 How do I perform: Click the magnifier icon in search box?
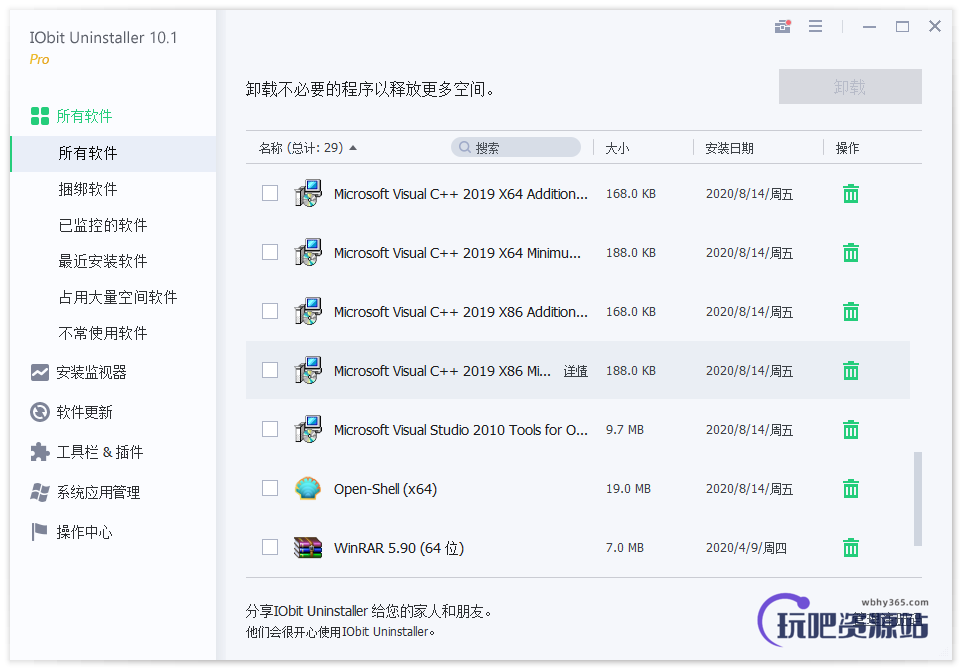465,147
